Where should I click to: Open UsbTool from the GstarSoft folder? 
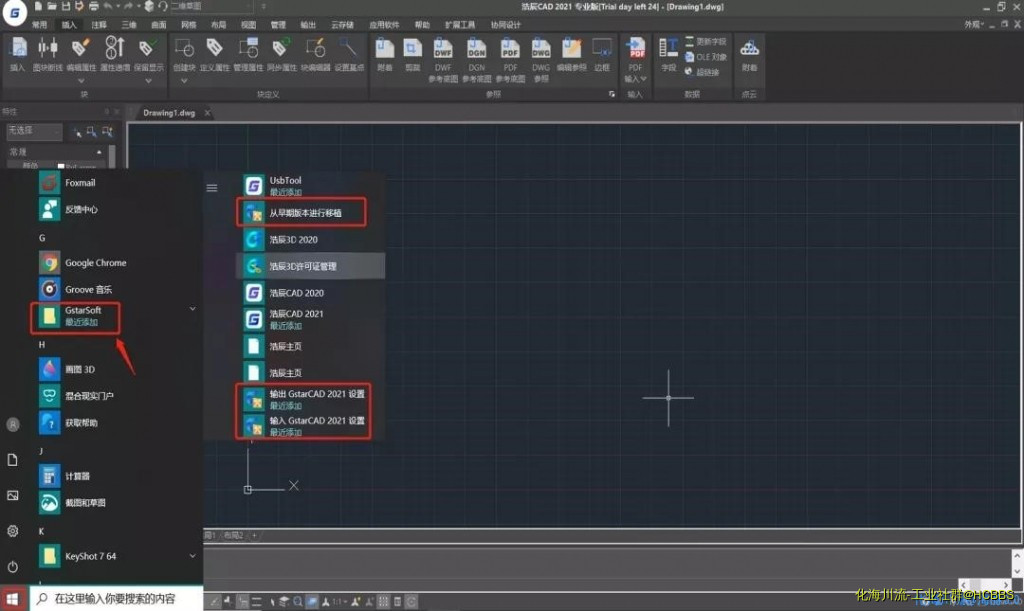coord(285,185)
